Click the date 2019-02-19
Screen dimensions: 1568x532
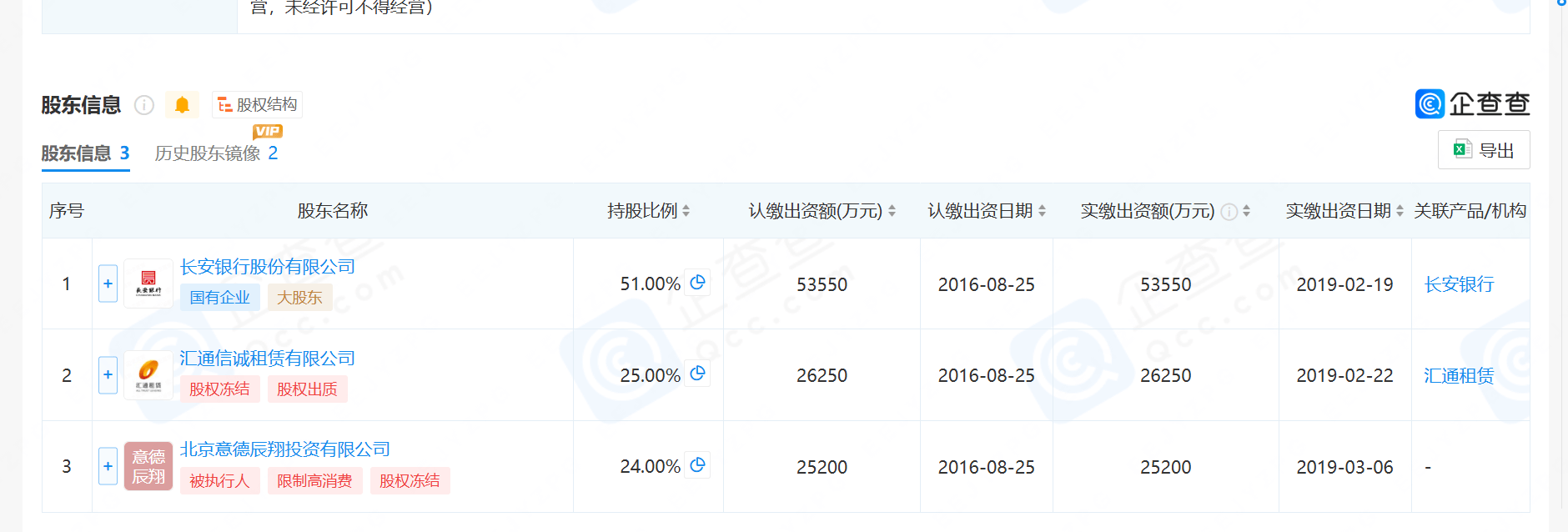click(1344, 285)
